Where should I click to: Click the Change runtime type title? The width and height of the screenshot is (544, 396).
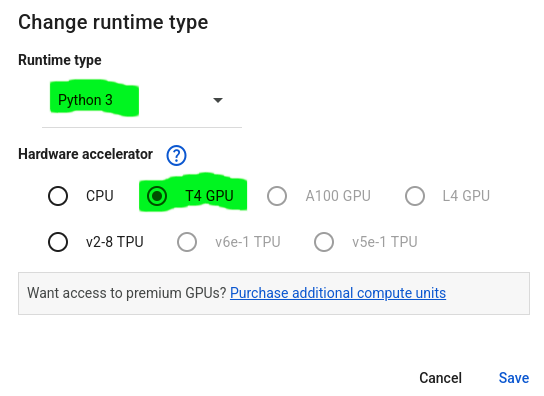click(x=113, y=23)
